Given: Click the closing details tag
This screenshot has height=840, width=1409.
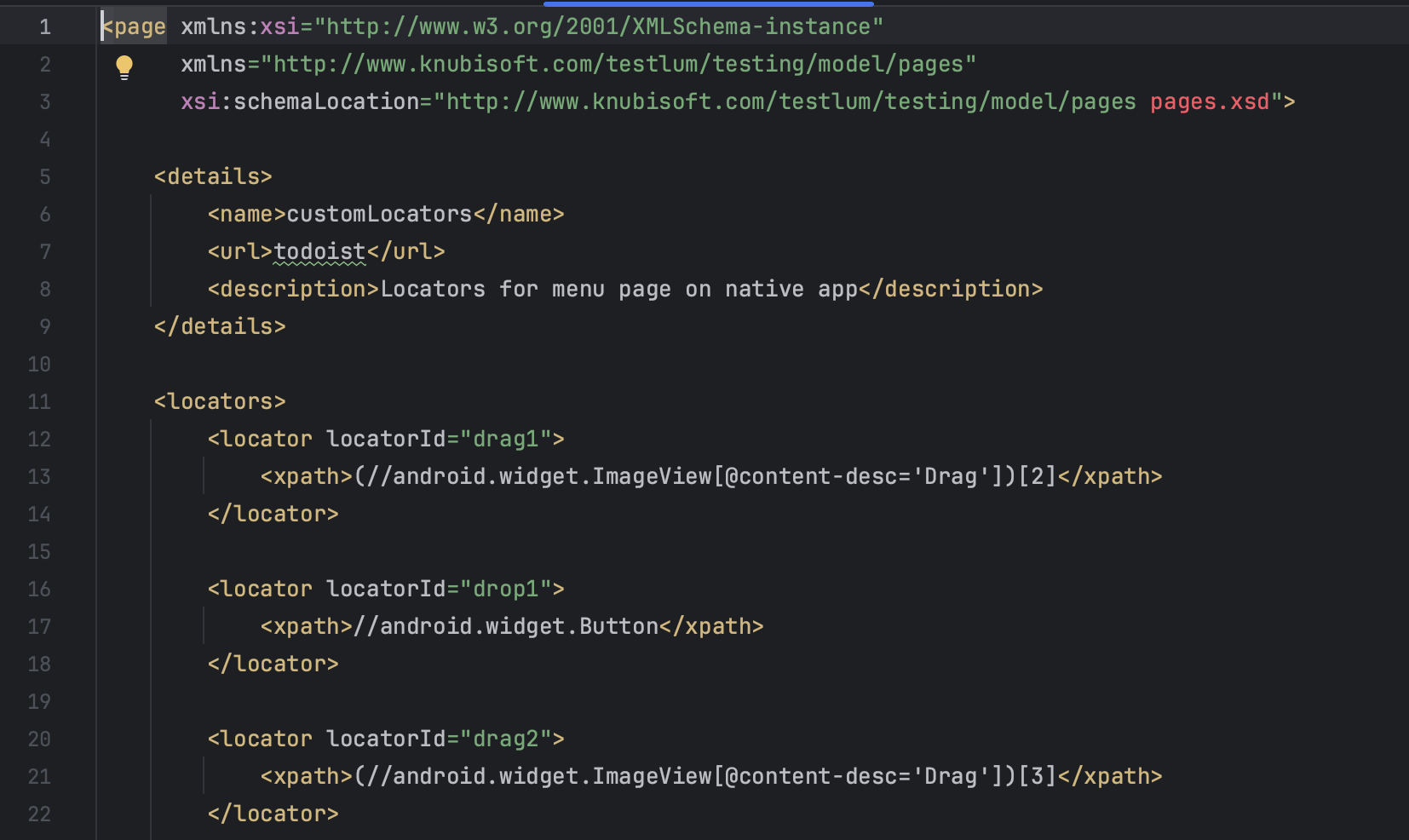Looking at the screenshot, I should coord(220,326).
